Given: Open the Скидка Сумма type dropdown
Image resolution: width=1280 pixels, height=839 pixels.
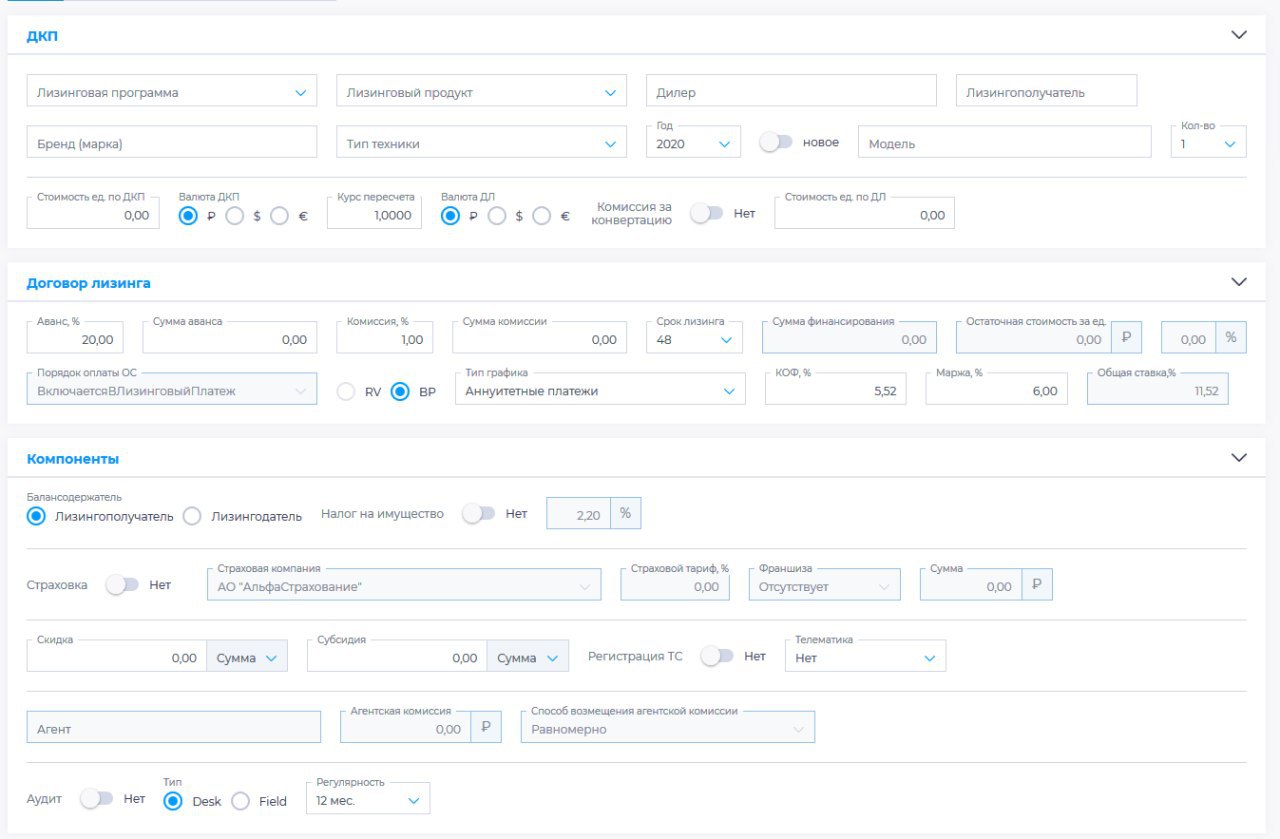Looking at the screenshot, I should click(247, 658).
